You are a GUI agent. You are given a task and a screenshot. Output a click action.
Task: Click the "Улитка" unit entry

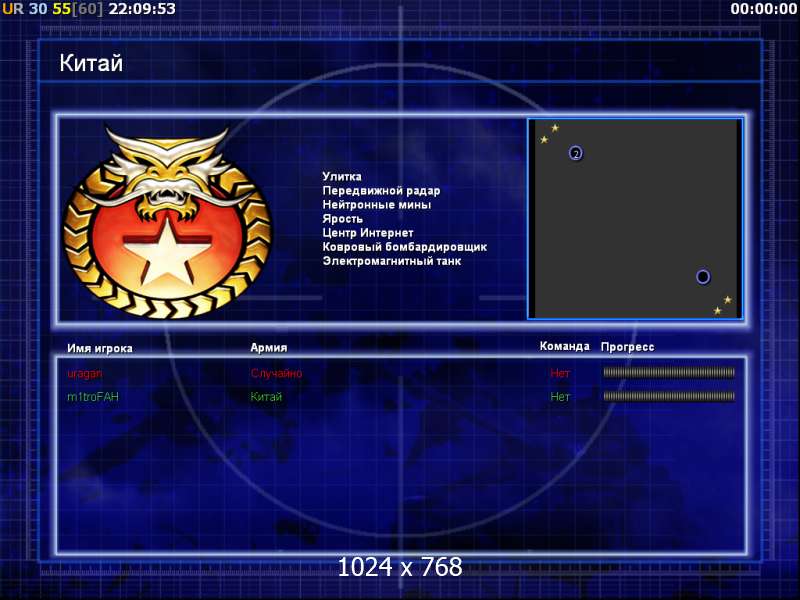pos(342,177)
